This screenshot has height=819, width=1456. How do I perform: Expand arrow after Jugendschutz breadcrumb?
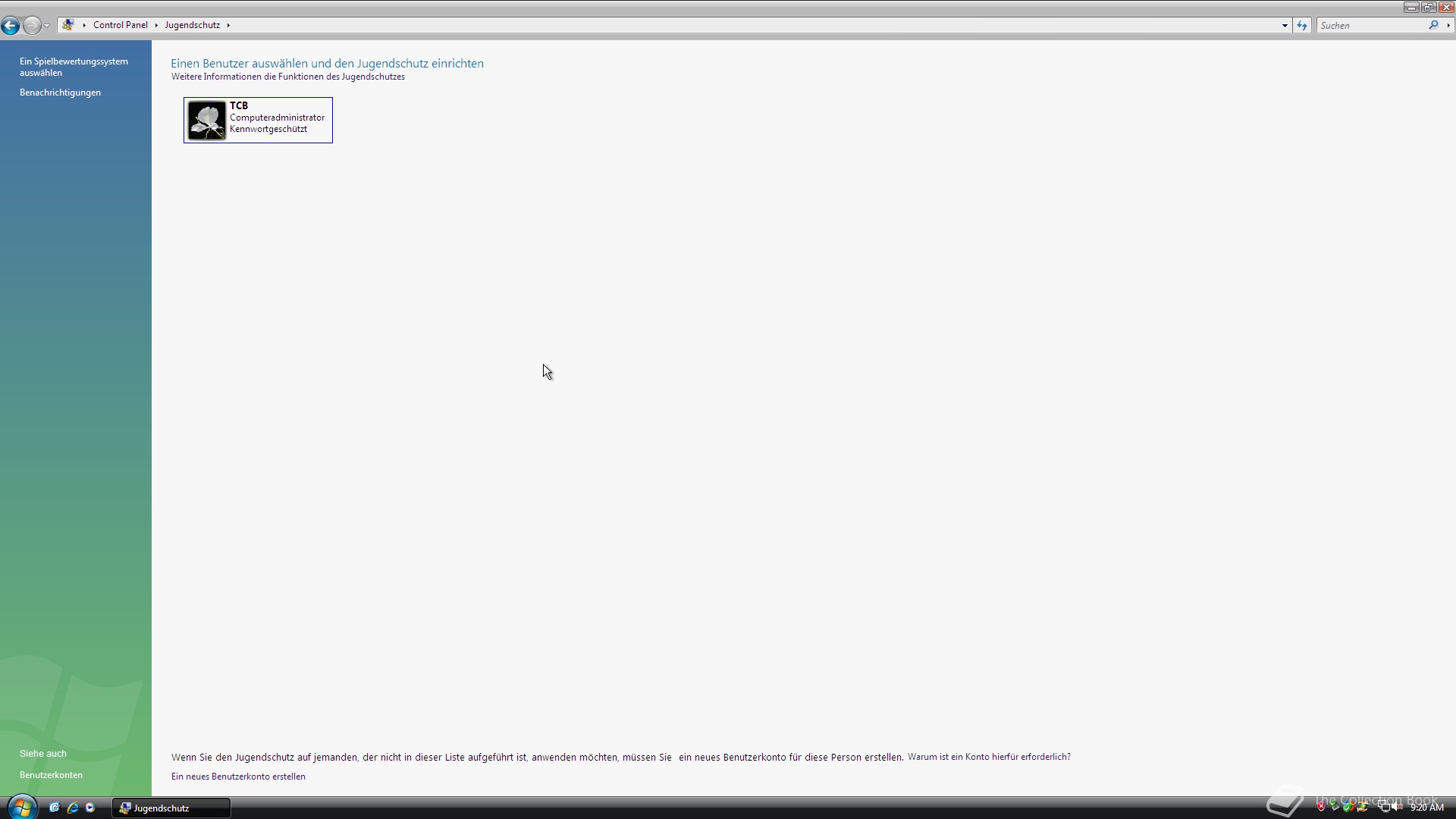(228, 25)
